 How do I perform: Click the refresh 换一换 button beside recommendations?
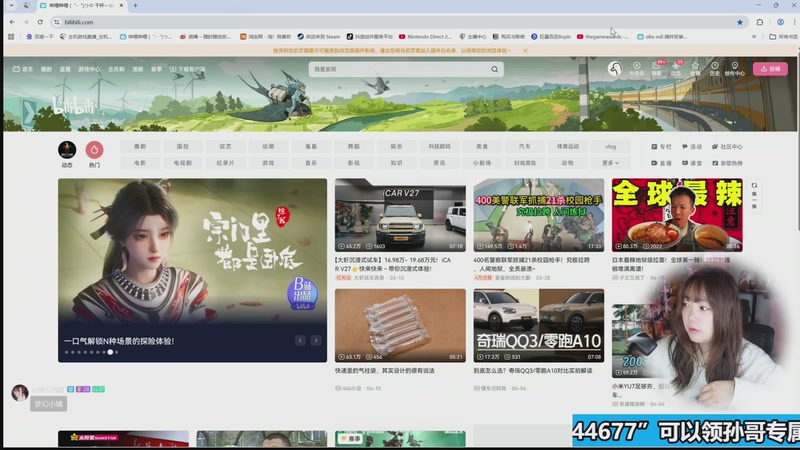pos(754,195)
